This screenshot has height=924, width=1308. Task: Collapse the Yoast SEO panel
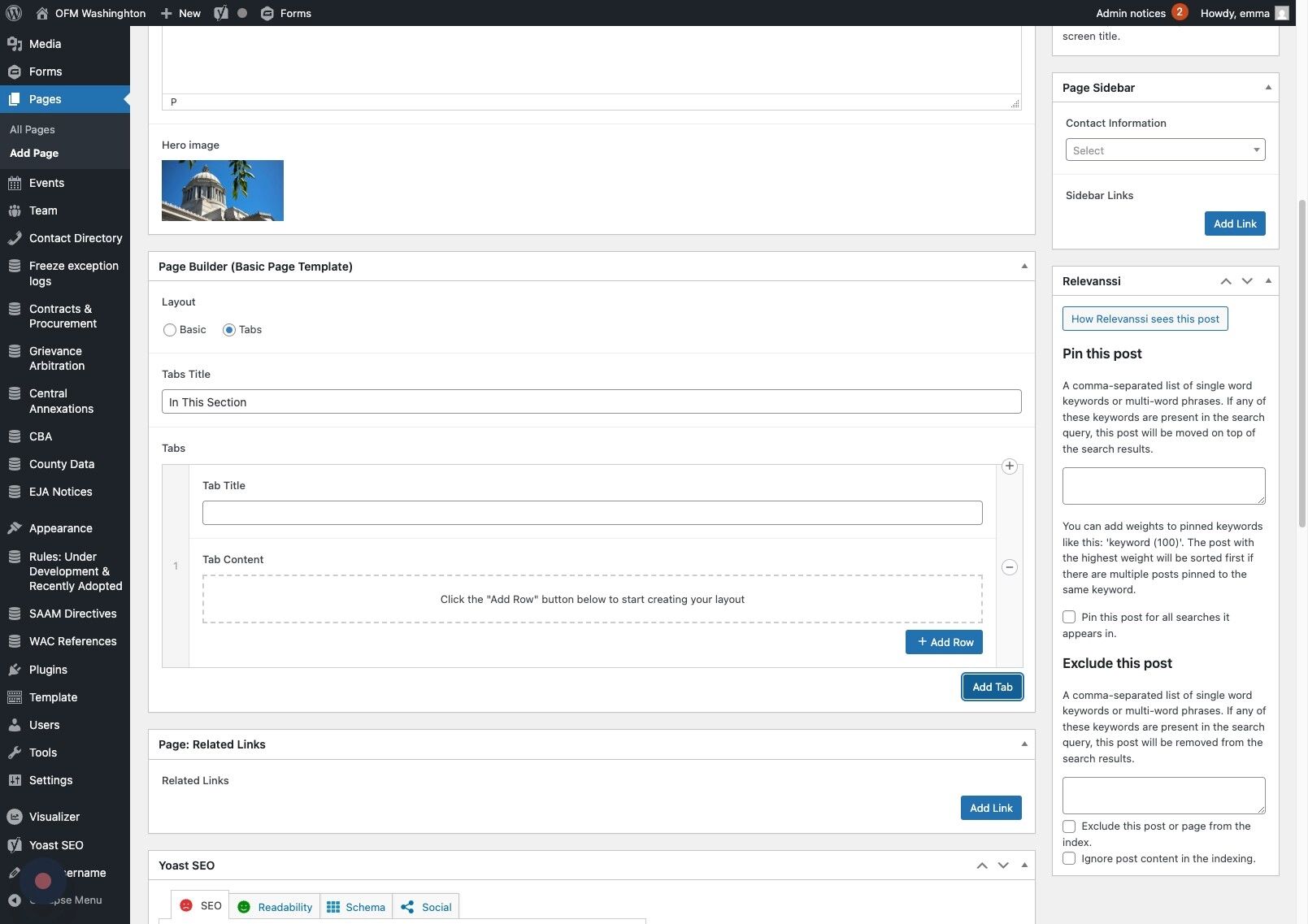(1024, 865)
